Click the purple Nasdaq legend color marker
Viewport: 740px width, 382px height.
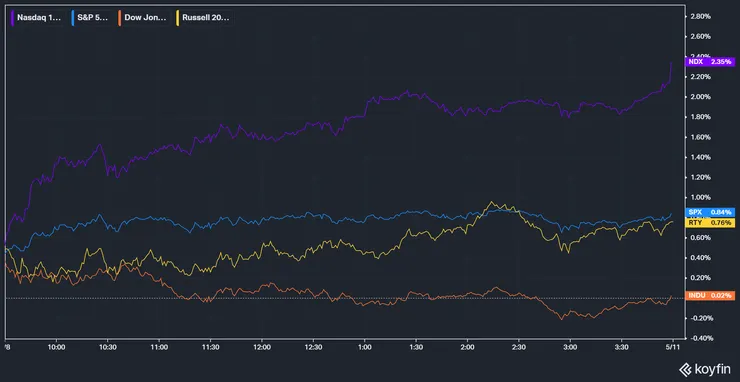(12, 18)
